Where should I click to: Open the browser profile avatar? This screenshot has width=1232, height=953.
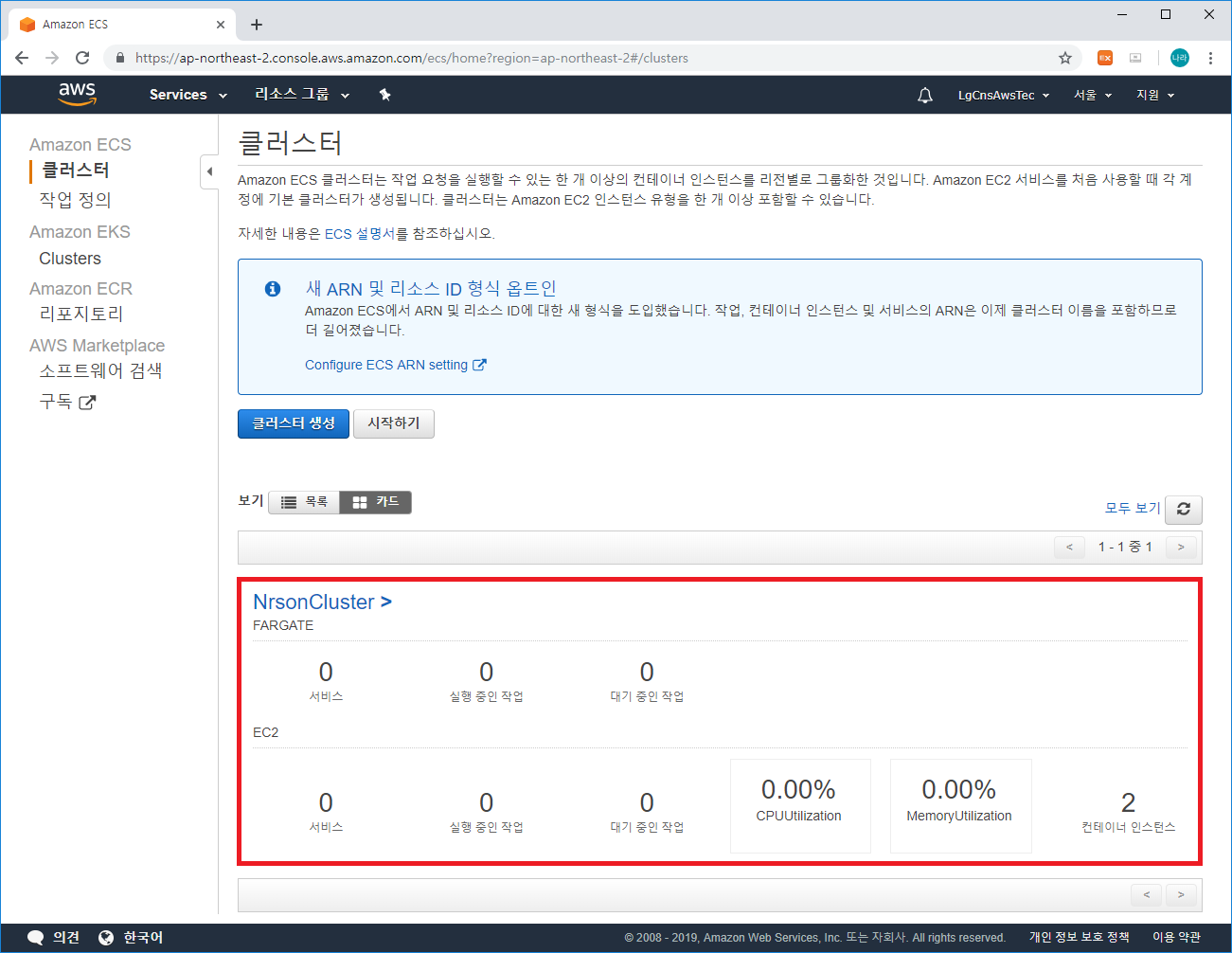click(1179, 58)
